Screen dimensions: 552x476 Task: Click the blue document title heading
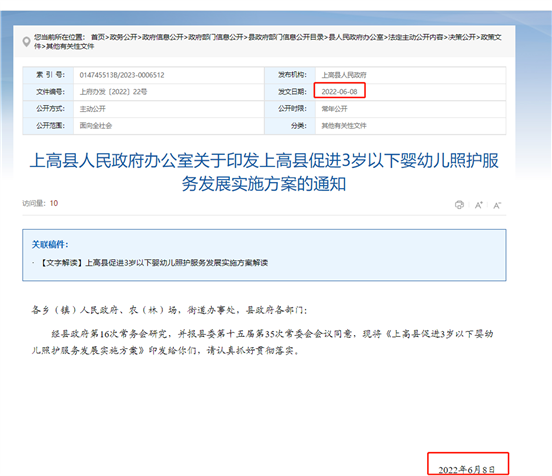click(x=264, y=172)
